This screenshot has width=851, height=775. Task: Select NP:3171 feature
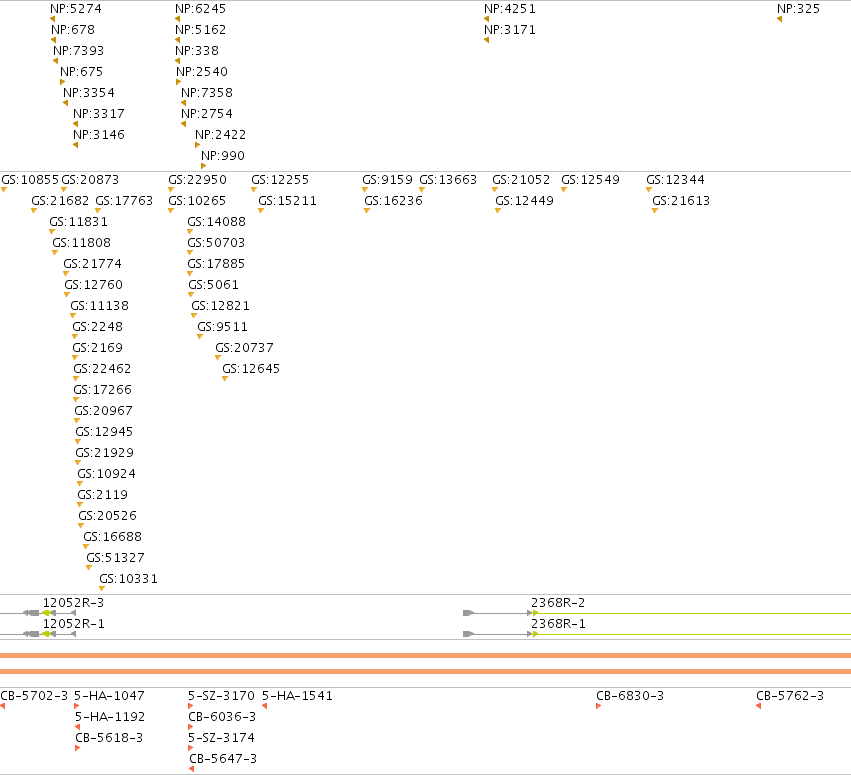tap(510, 30)
